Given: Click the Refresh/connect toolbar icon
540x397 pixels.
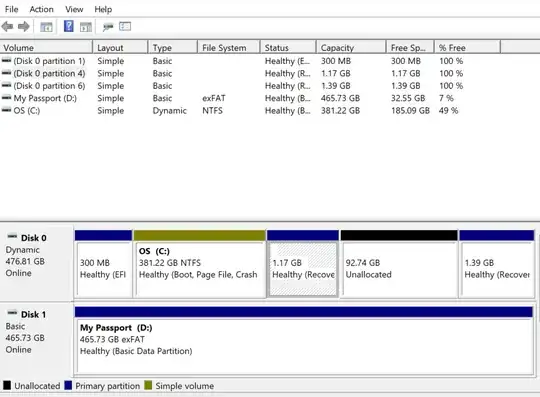Looking at the screenshot, I should point(108,27).
